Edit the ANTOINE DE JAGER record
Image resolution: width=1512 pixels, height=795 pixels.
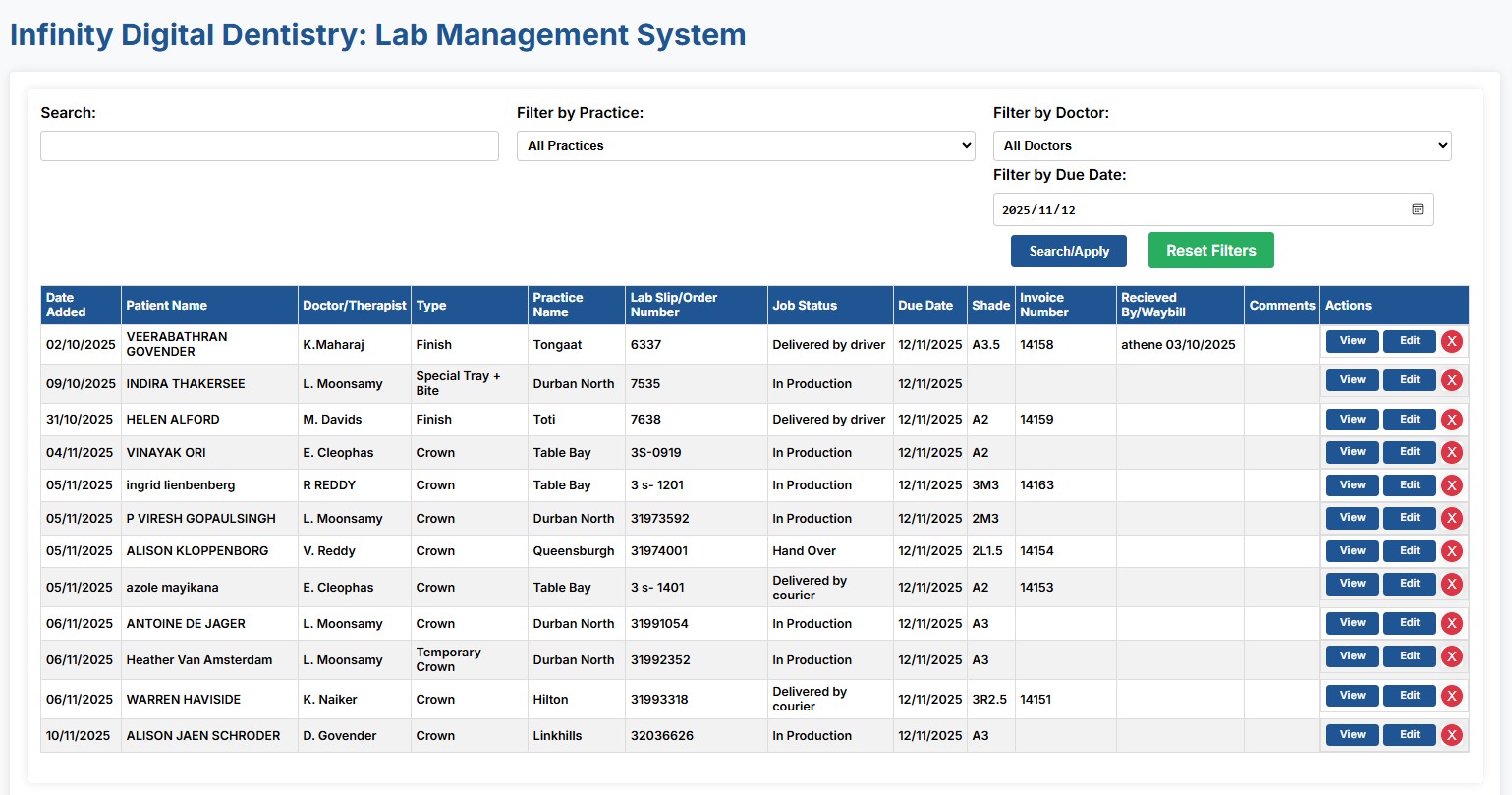click(x=1409, y=622)
